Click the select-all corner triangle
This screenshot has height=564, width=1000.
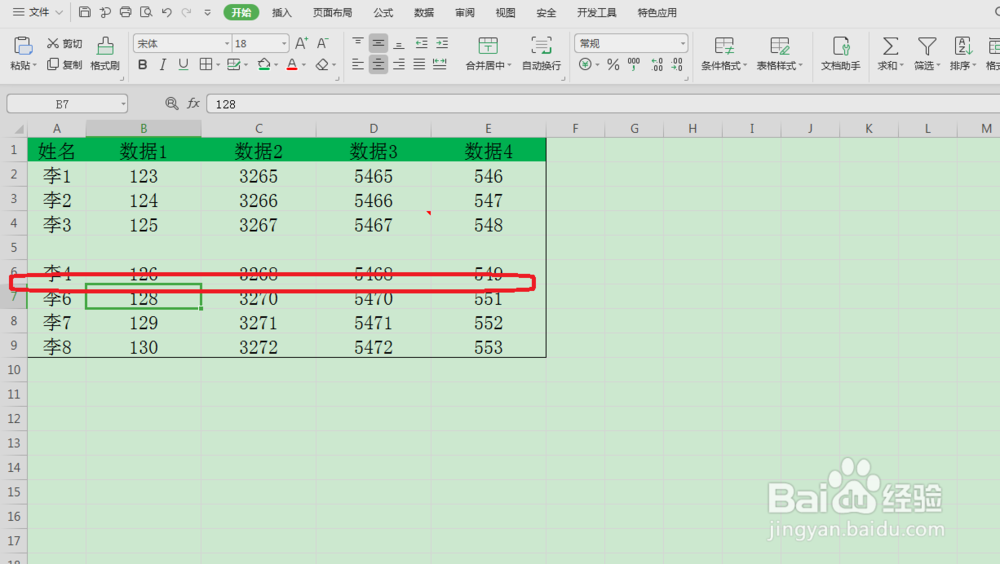point(18,129)
